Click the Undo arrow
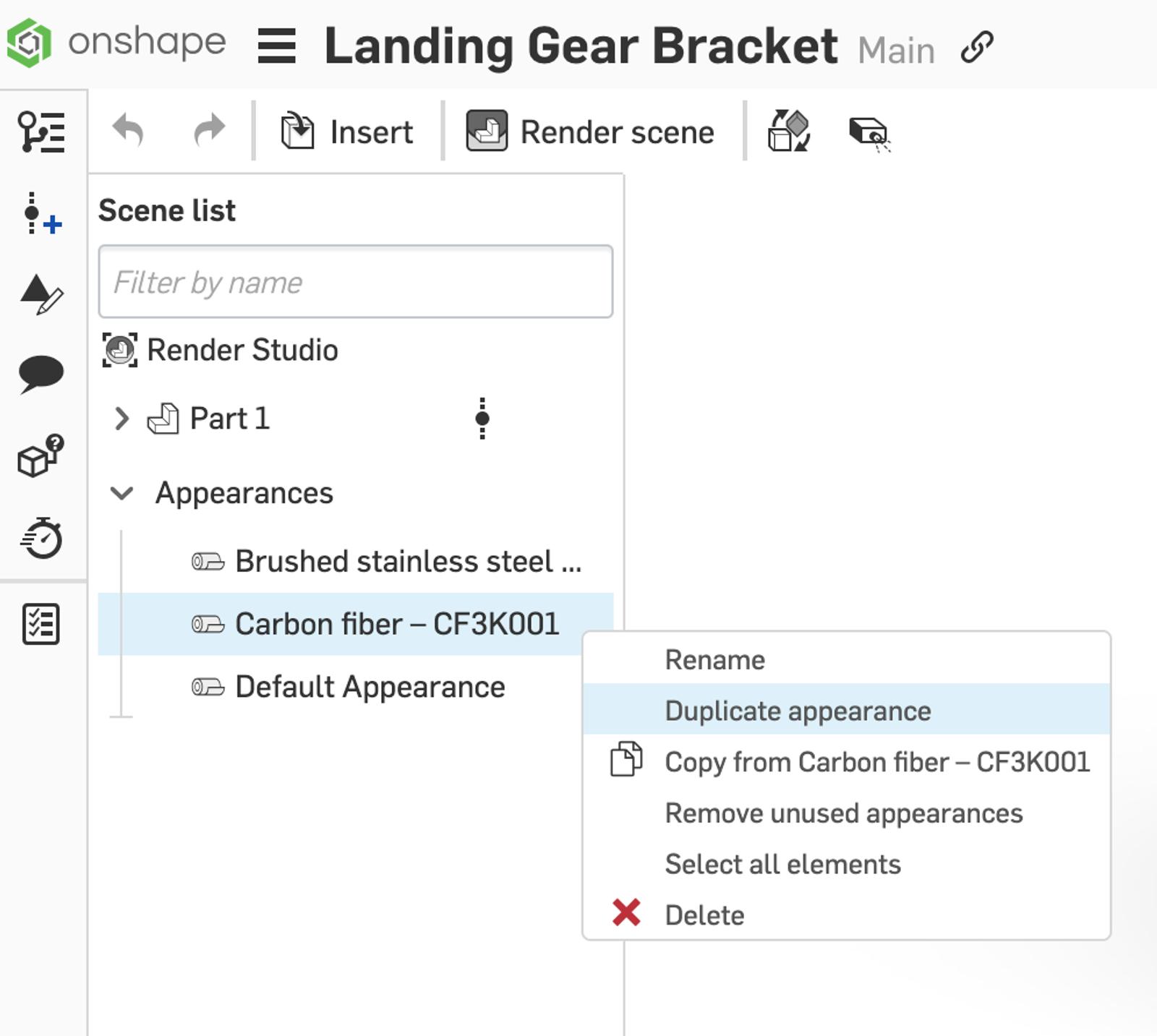Image resolution: width=1157 pixels, height=1036 pixels. [129, 132]
